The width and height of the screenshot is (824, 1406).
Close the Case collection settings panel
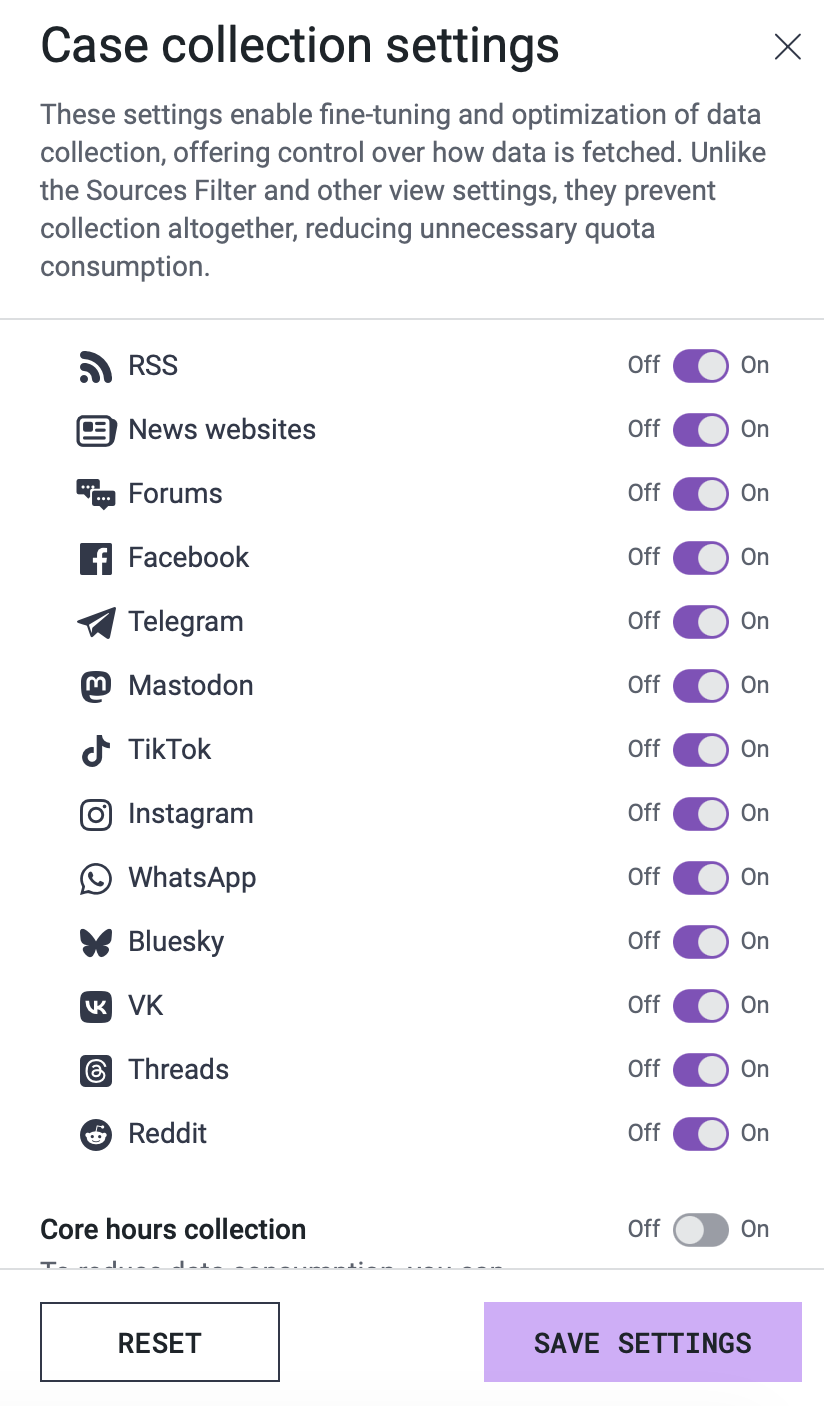pos(788,47)
